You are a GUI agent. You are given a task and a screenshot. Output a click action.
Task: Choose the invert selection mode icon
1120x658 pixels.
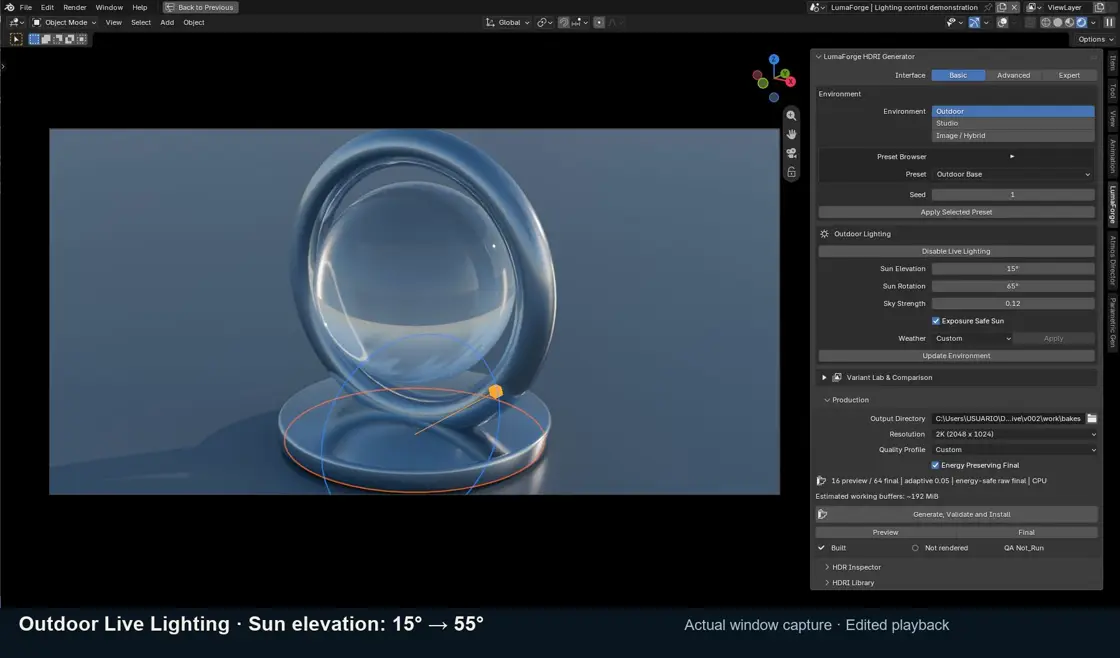click(x=70, y=39)
